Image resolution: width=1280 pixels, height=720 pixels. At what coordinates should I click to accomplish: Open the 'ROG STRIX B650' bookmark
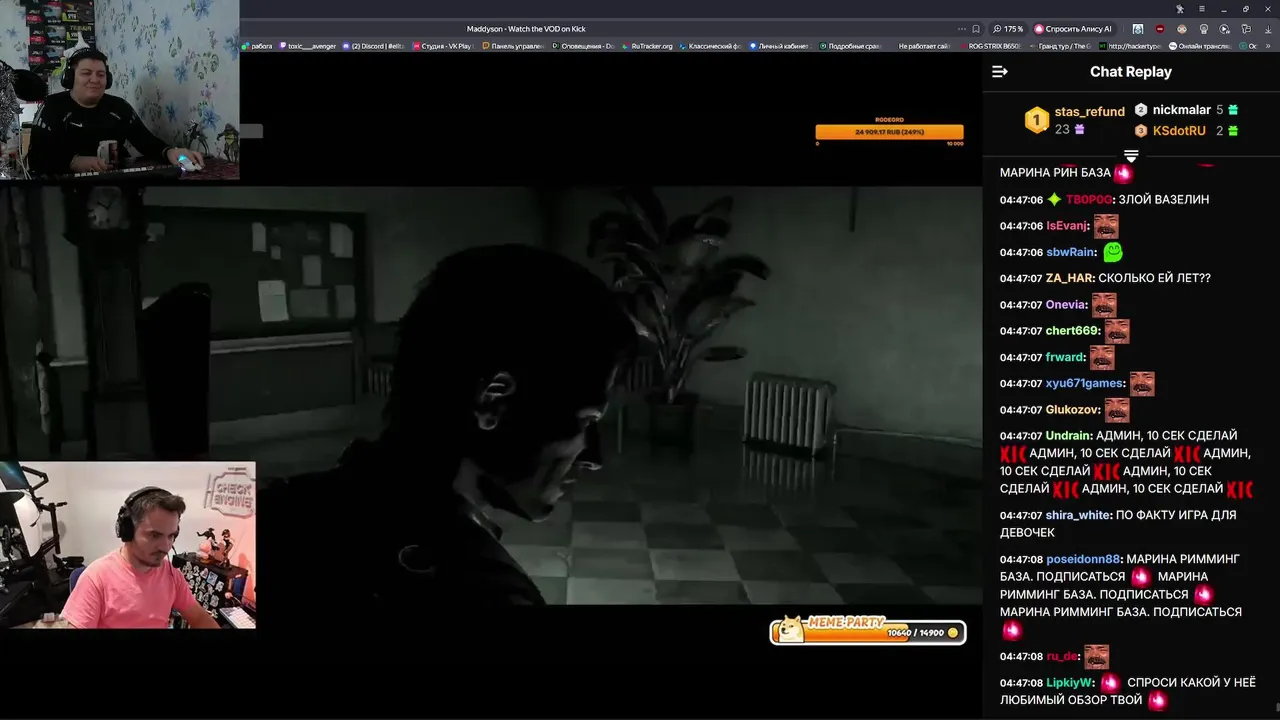pos(990,46)
